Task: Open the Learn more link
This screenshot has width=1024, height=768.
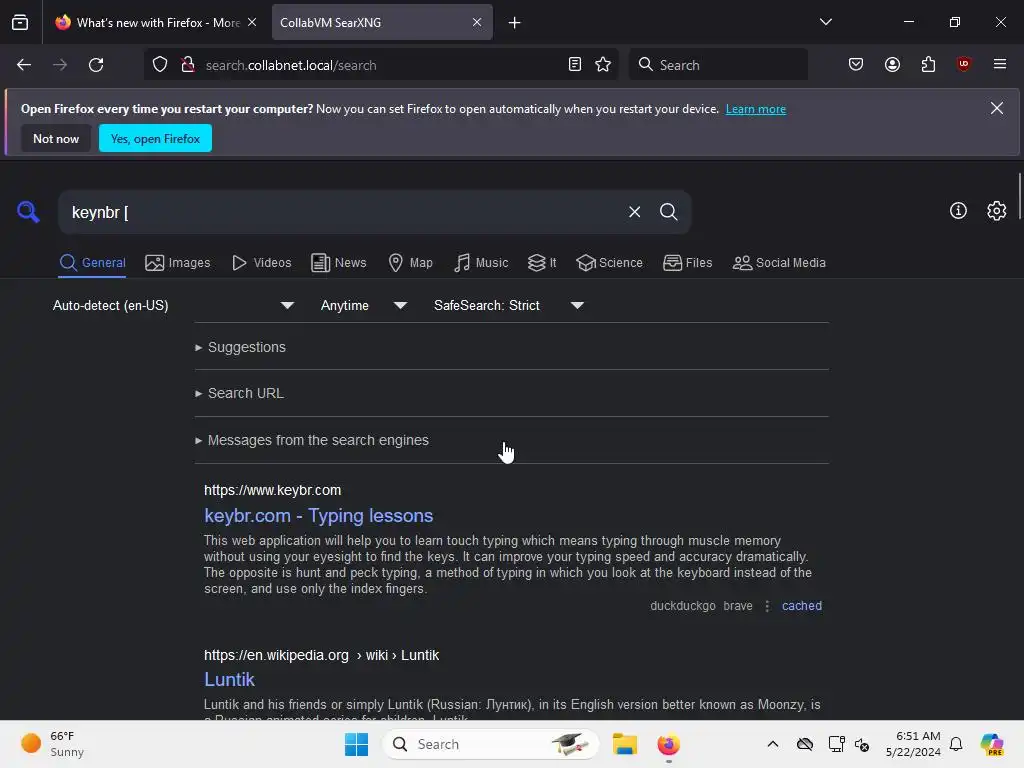Action: [x=756, y=109]
